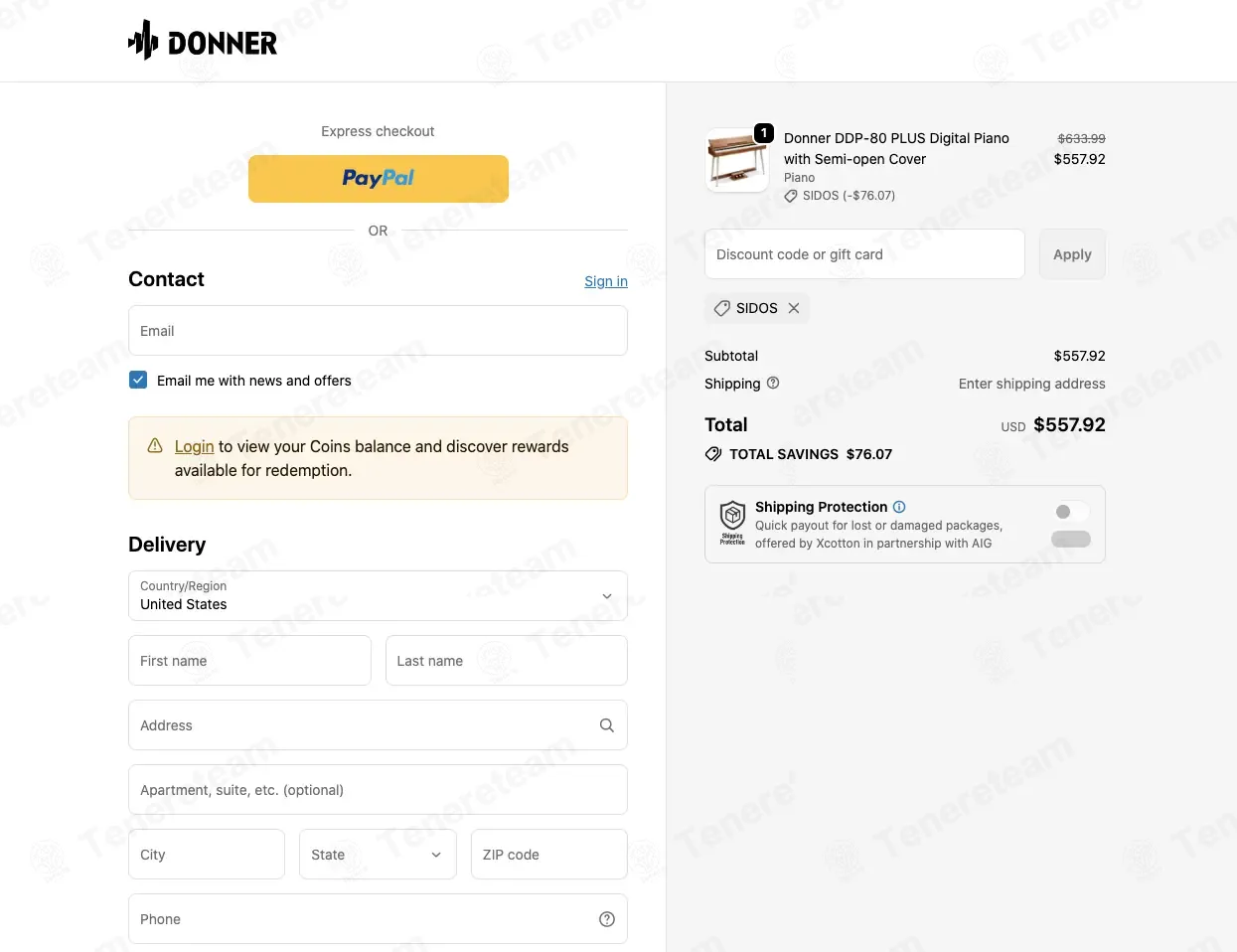Open Shipping Protection info icon

tap(899, 507)
